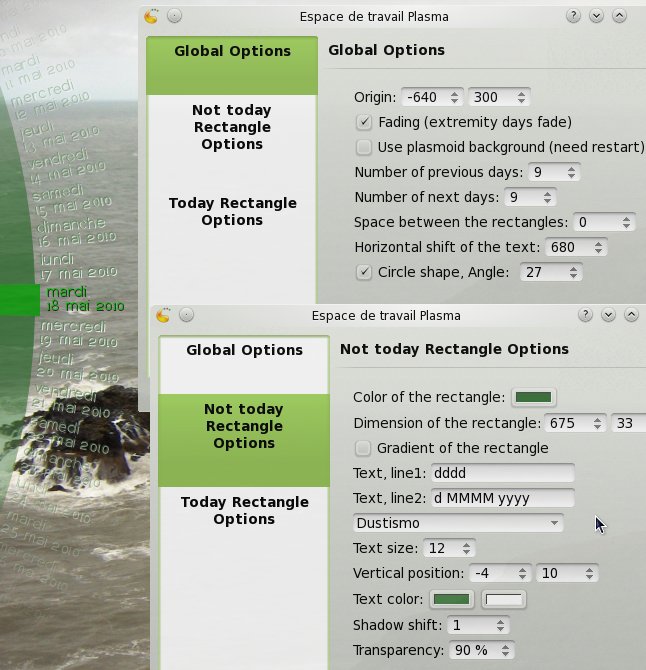
Task: Open the Dustismo font dropdown
Action: pyautogui.click(x=458, y=523)
